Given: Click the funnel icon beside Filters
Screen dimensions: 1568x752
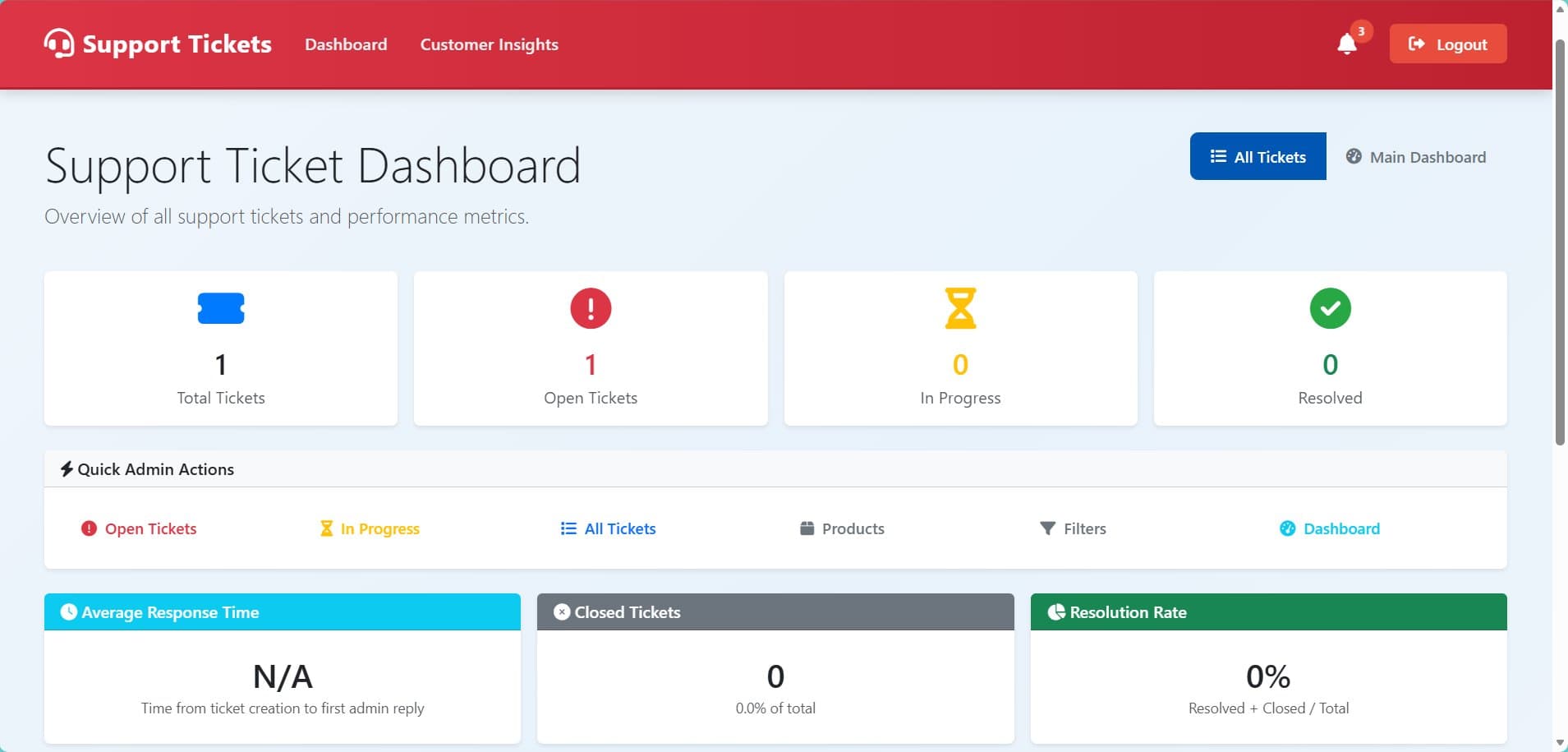Looking at the screenshot, I should (x=1047, y=528).
